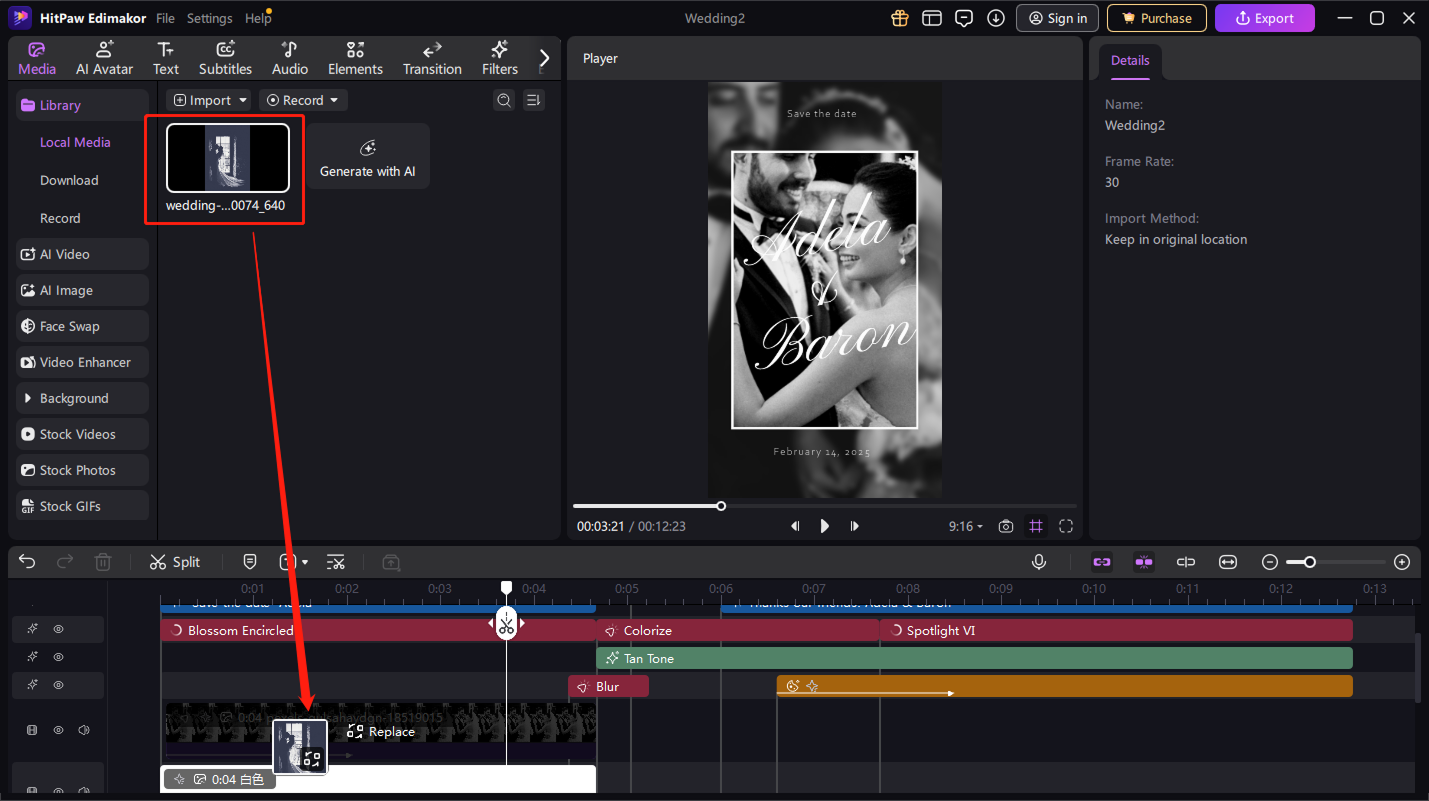1429x801 pixels.
Task: Open the Settings menu
Action: click(209, 17)
